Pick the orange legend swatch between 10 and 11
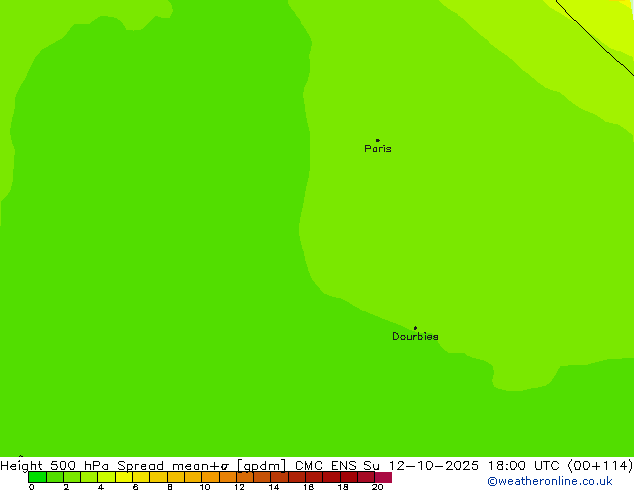 (210, 477)
